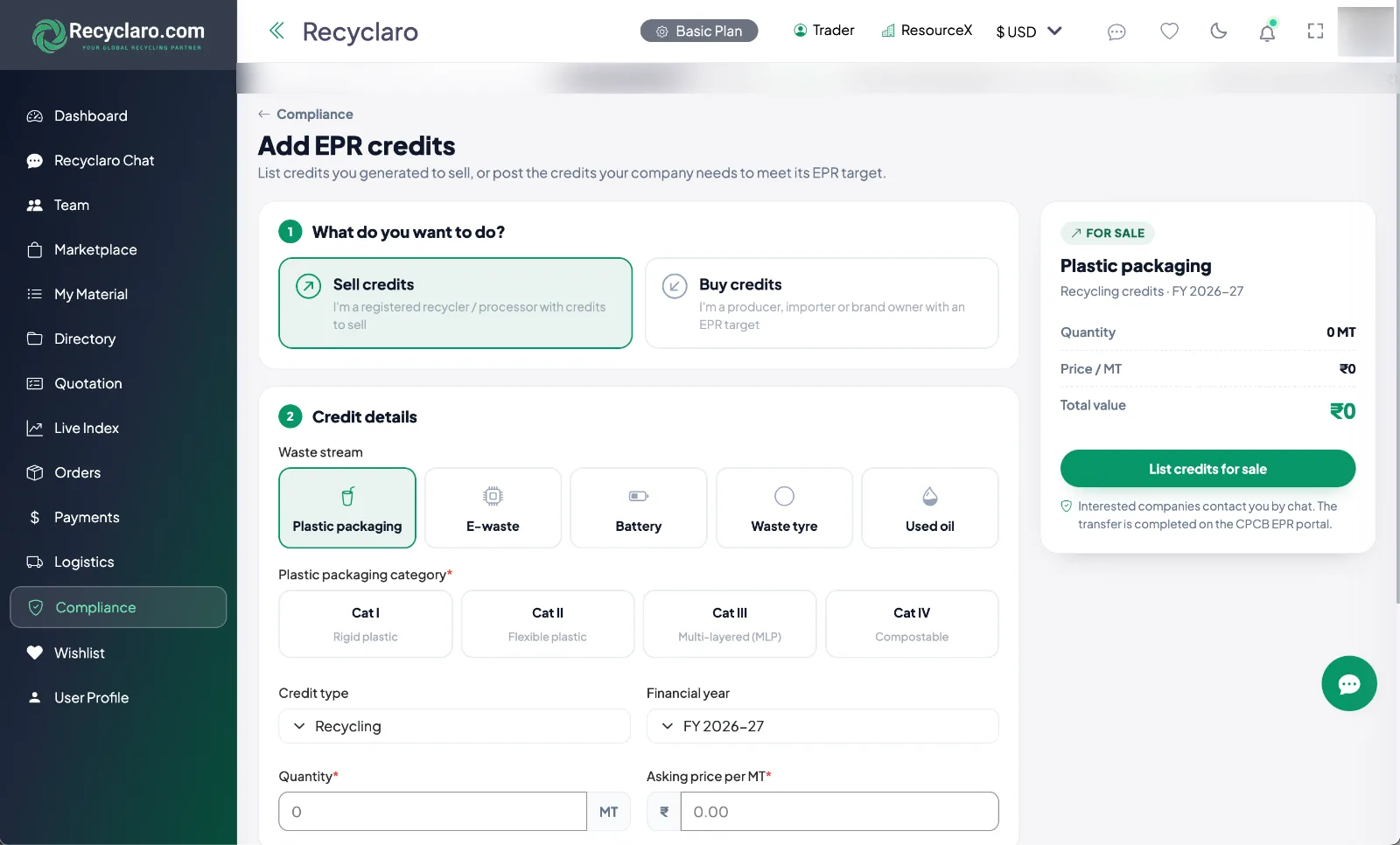Pick Cat III Multi-layered category
The height and width of the screenshot is (845, 1400).
coord(730,624)
